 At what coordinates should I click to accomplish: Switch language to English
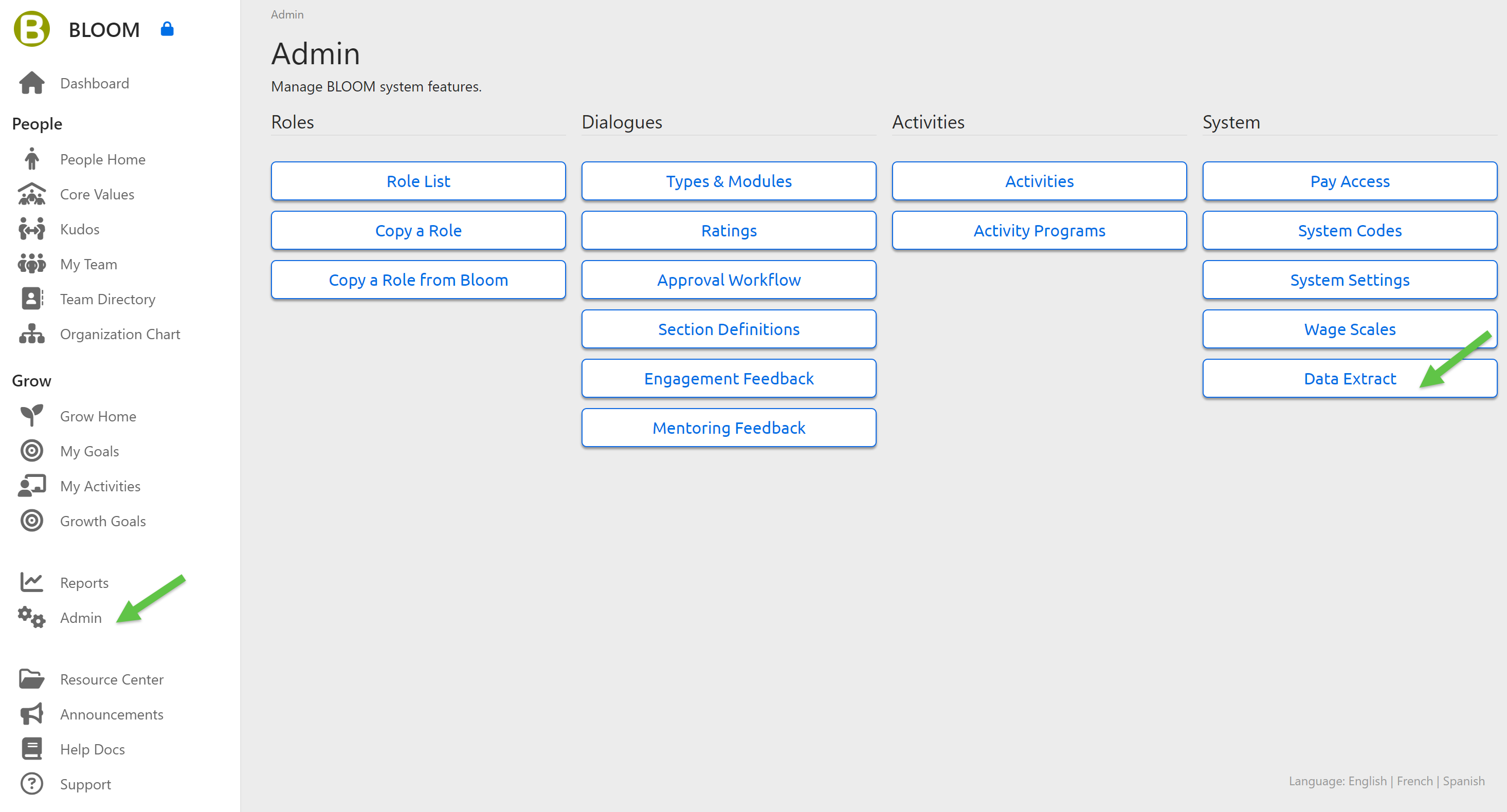(x=1367, y=781)
